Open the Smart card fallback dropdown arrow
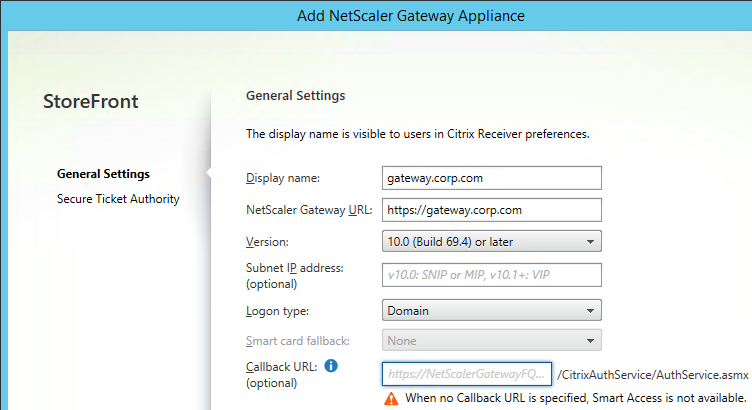 click(x=590, y=341)
